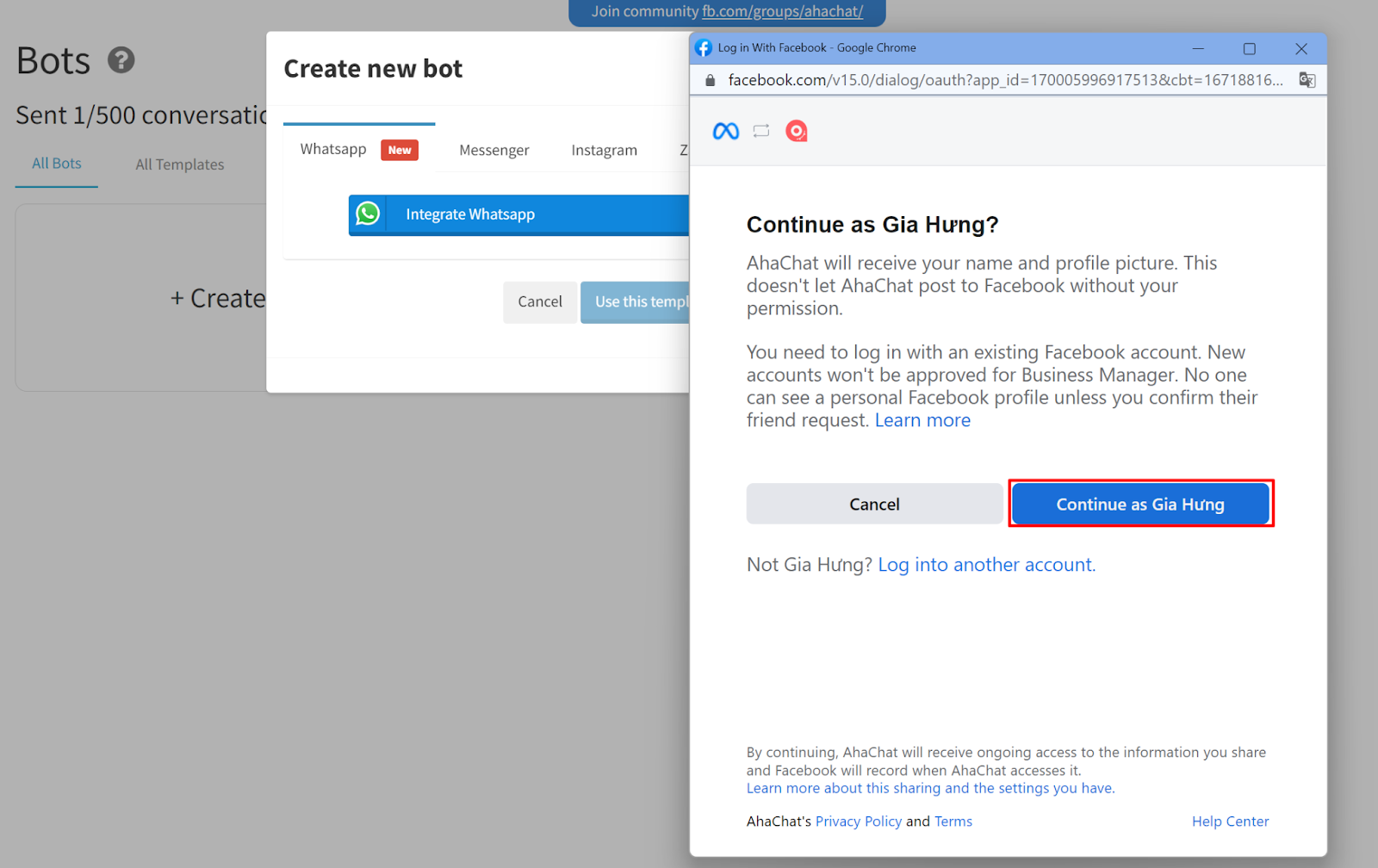Image resolution: width=1378 pixels, height=868 pixels.
Task: Click the exchange arrows icon between logos
Action: (x=761, y=131)
